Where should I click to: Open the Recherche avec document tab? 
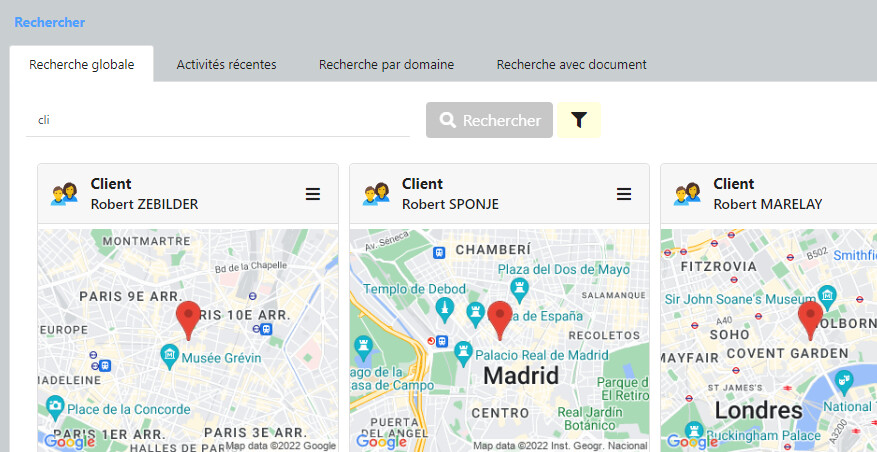pyautogui.click(x=572, y=64)
